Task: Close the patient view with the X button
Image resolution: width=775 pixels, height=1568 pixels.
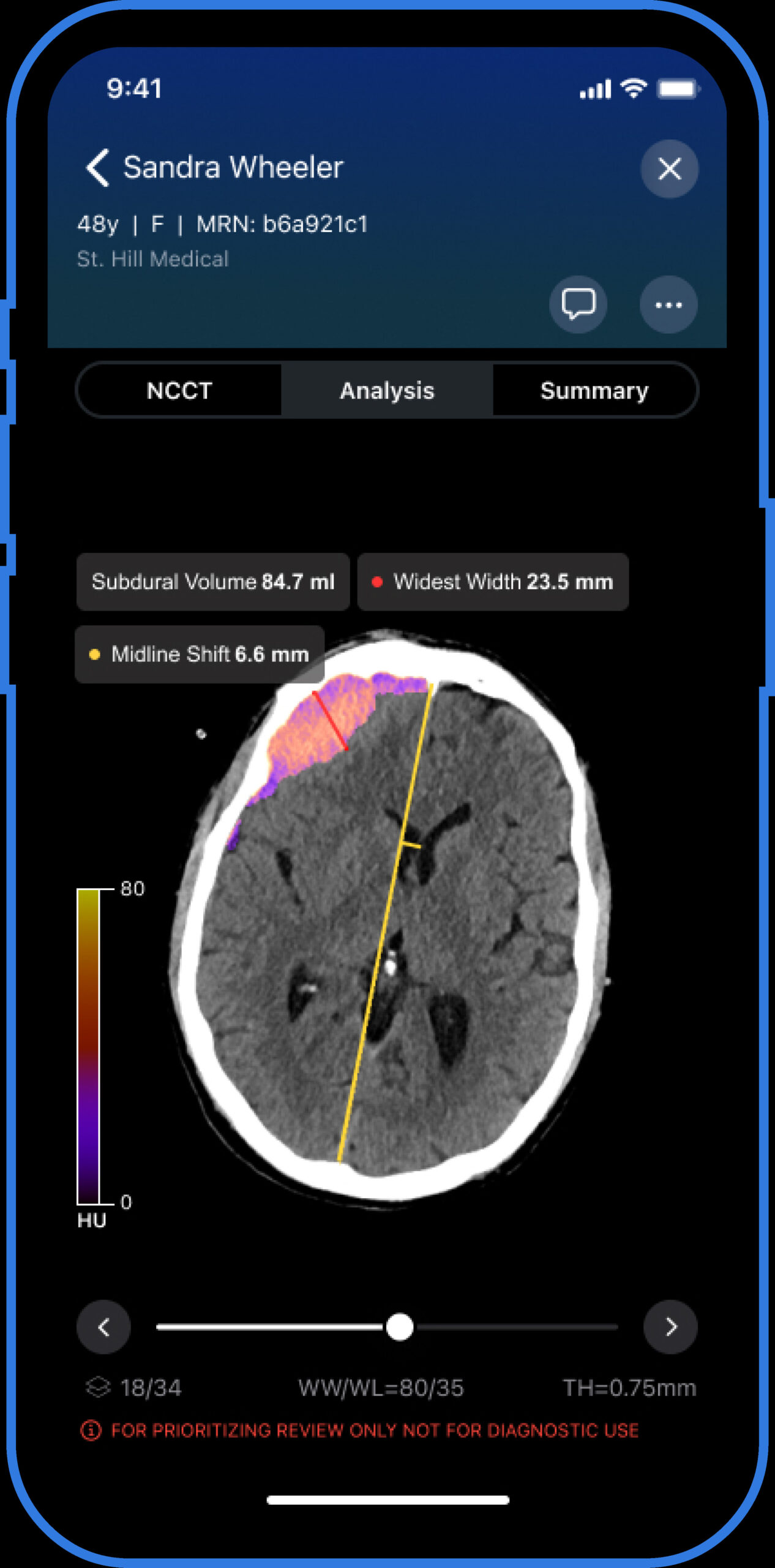Action: (669, 168)
